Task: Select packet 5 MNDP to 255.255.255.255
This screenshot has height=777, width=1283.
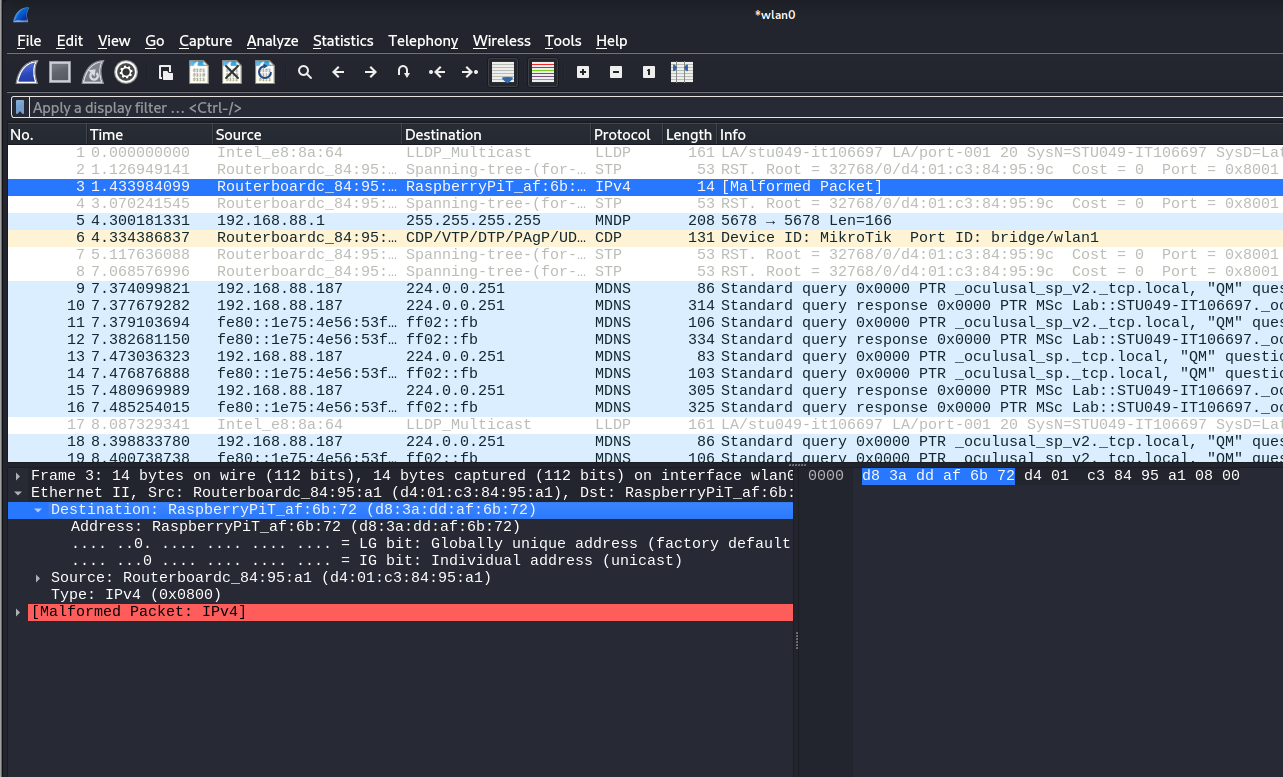Action: click(x=644, y=221)
